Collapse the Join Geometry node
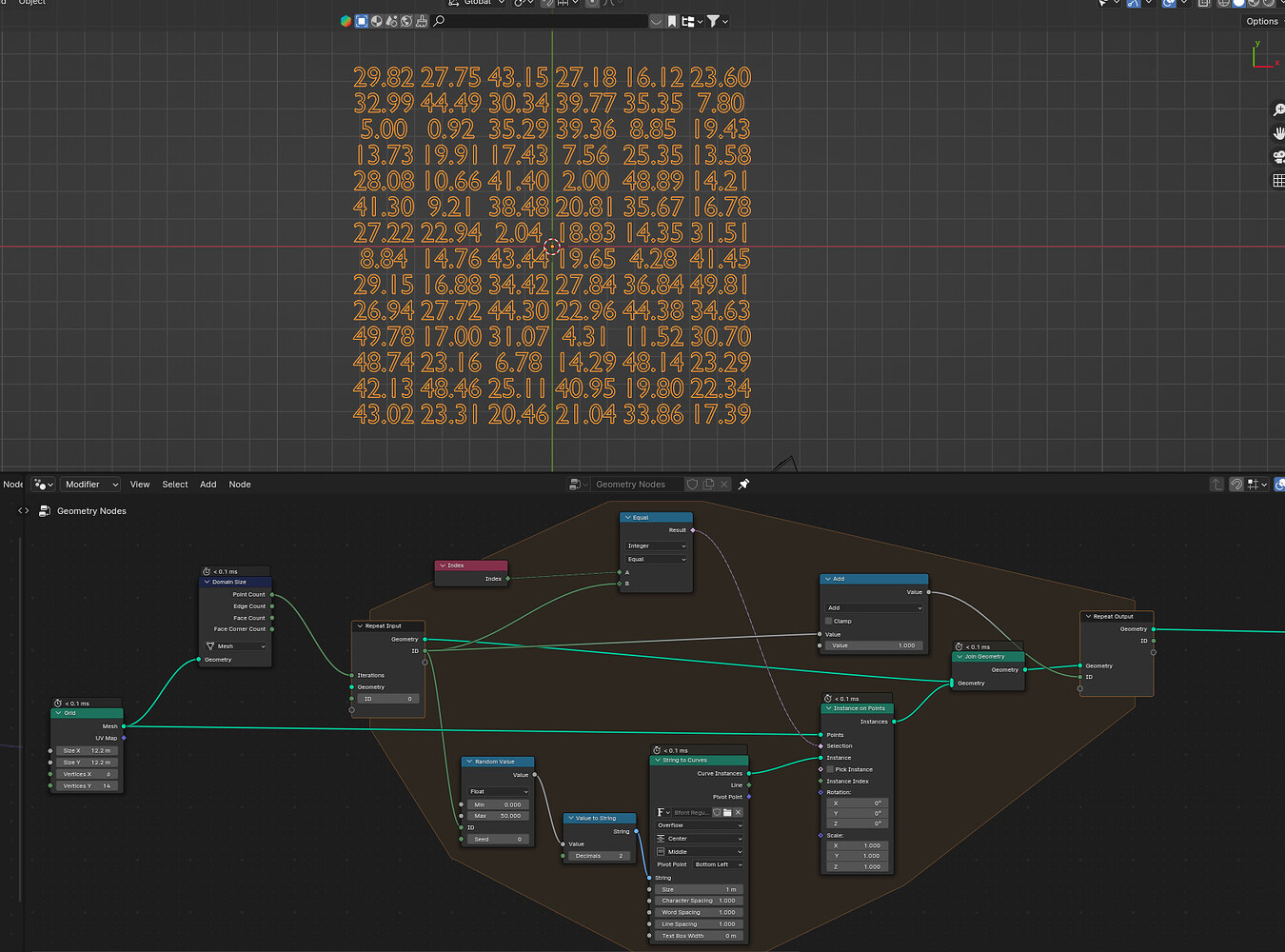This screenshot has width=1285, height=952. click(959, 657)
